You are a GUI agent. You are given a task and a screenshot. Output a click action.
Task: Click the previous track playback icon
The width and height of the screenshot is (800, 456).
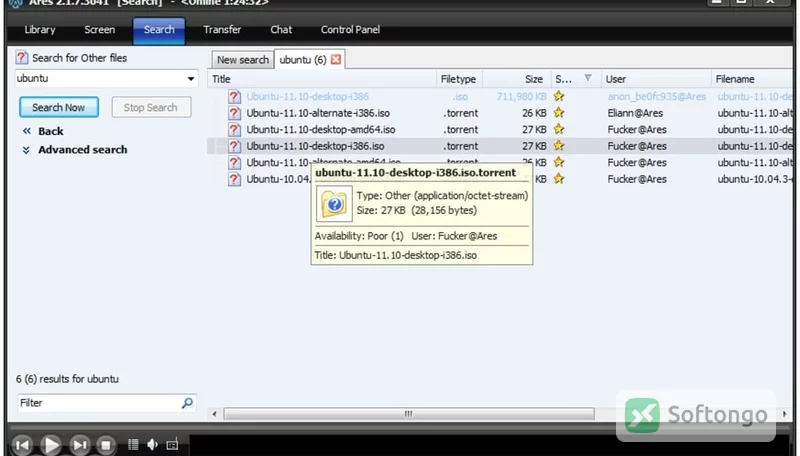tap(22, 445)
